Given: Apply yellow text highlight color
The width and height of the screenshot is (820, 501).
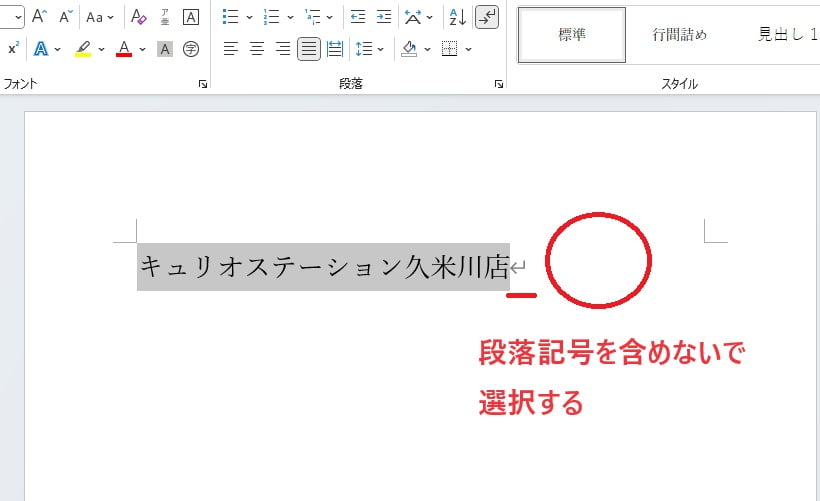Looking at the screenshot, I should 83,49.
